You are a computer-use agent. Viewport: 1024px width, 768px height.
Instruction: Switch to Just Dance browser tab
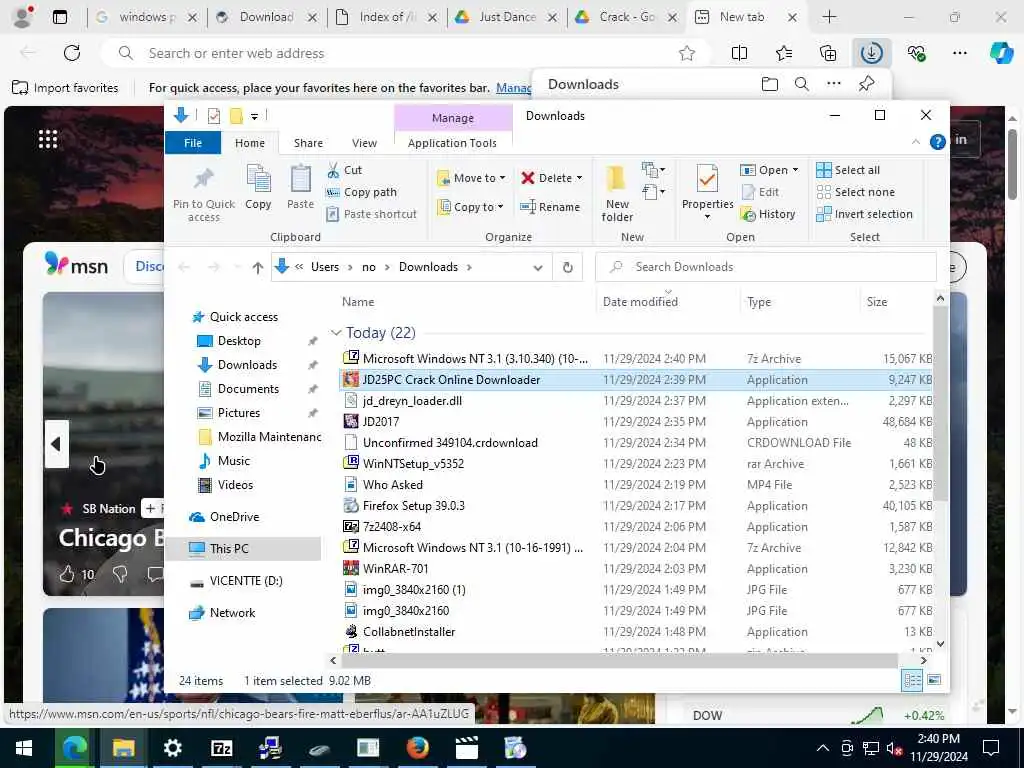pyautogui.click(x=506, y=17)
